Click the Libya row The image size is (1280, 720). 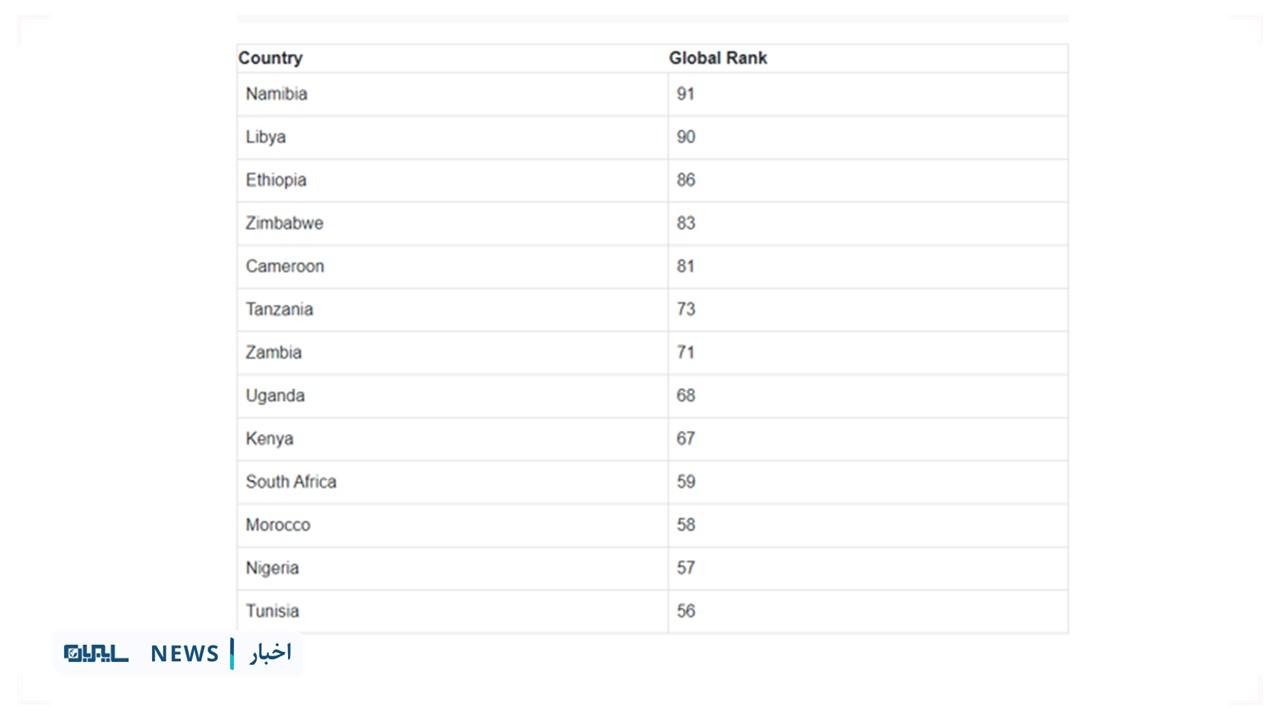652,137
